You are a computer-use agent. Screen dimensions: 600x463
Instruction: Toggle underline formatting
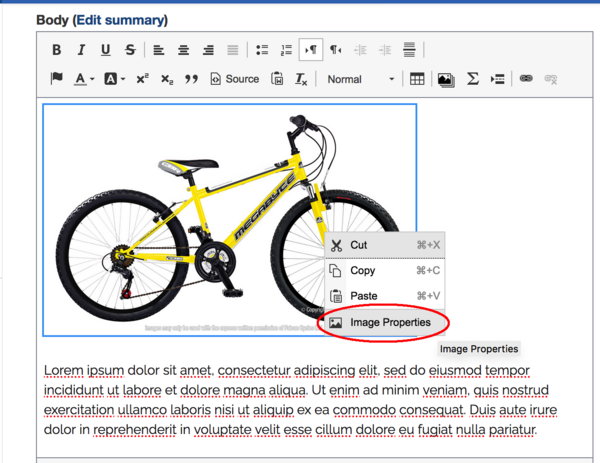pos(106,49)
